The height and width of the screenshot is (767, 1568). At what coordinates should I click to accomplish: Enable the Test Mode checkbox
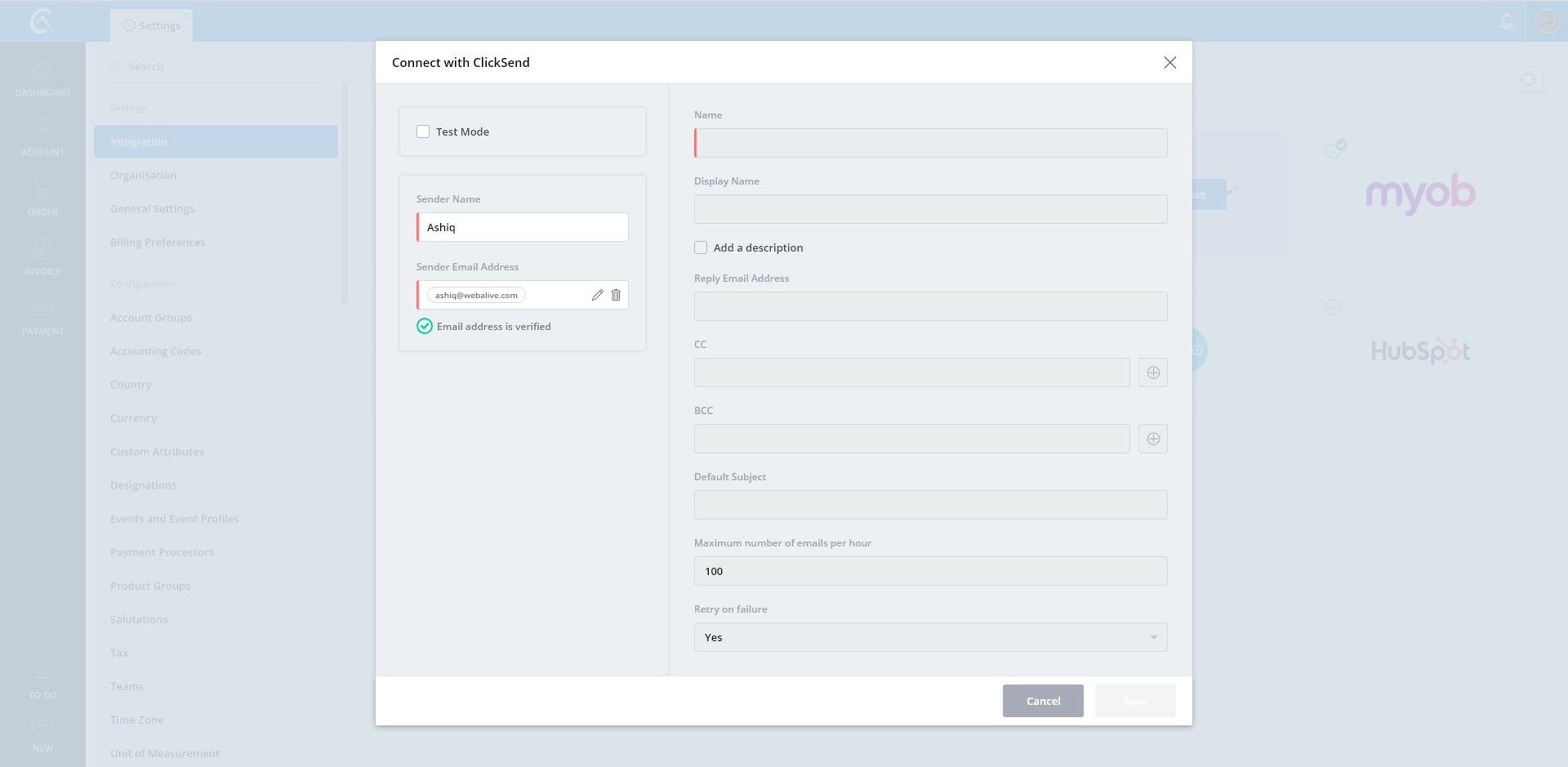pos(423,132)
